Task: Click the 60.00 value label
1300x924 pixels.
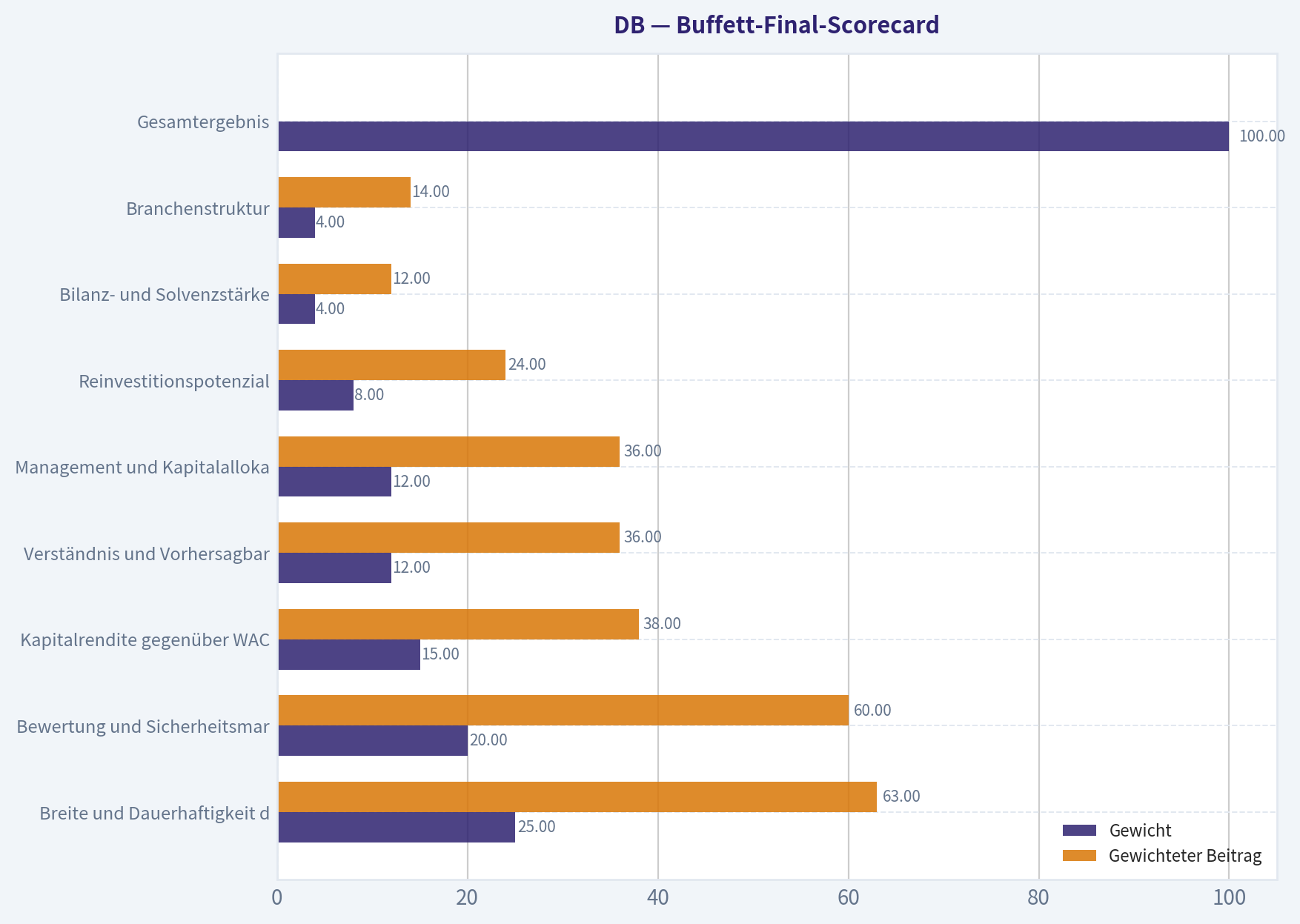Action: [872, 711]
